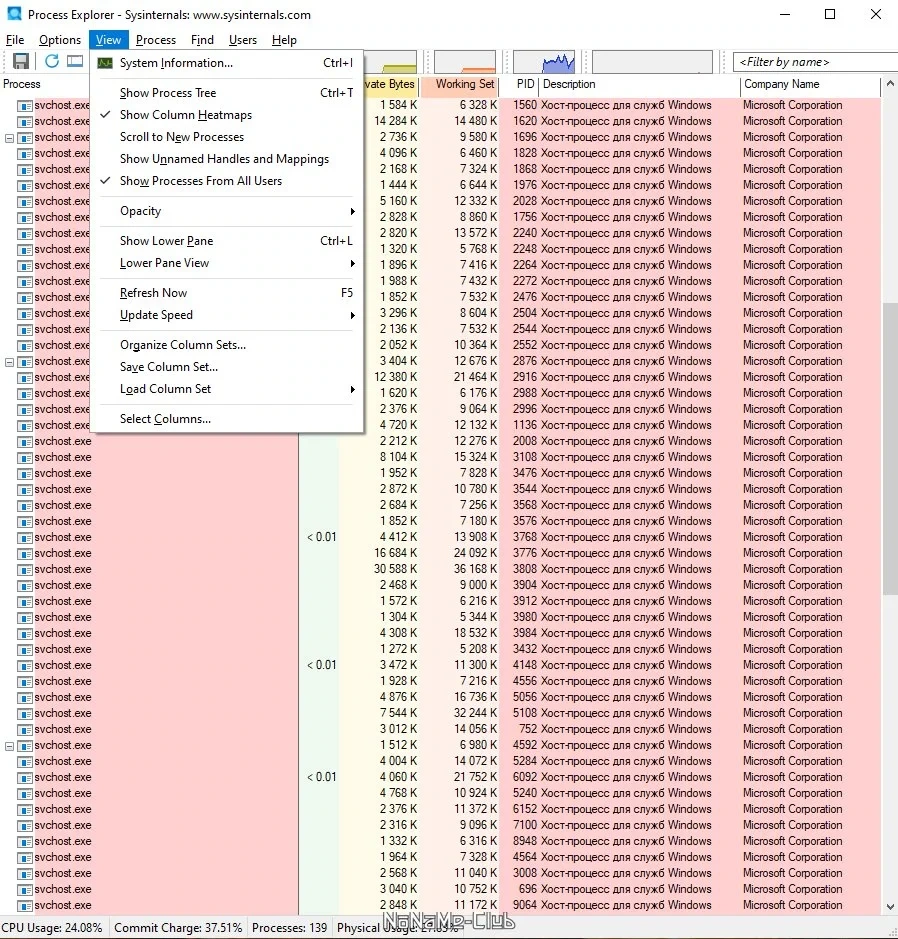898x939 pixels.
Task: Enable Show Unnamed Handles and Mappings
Action: (227, 159)
